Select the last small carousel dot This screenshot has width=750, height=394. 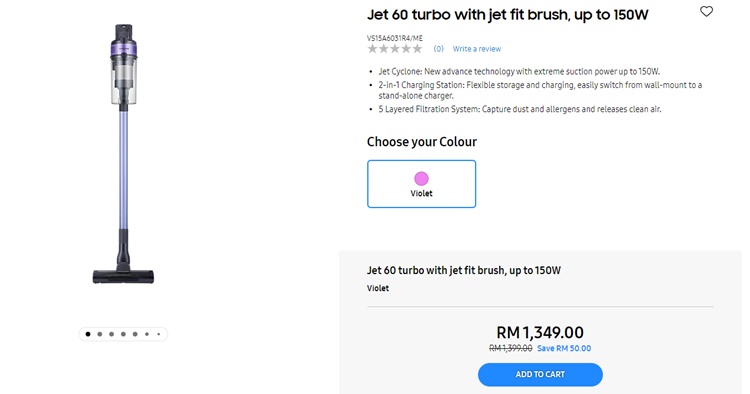158,334
